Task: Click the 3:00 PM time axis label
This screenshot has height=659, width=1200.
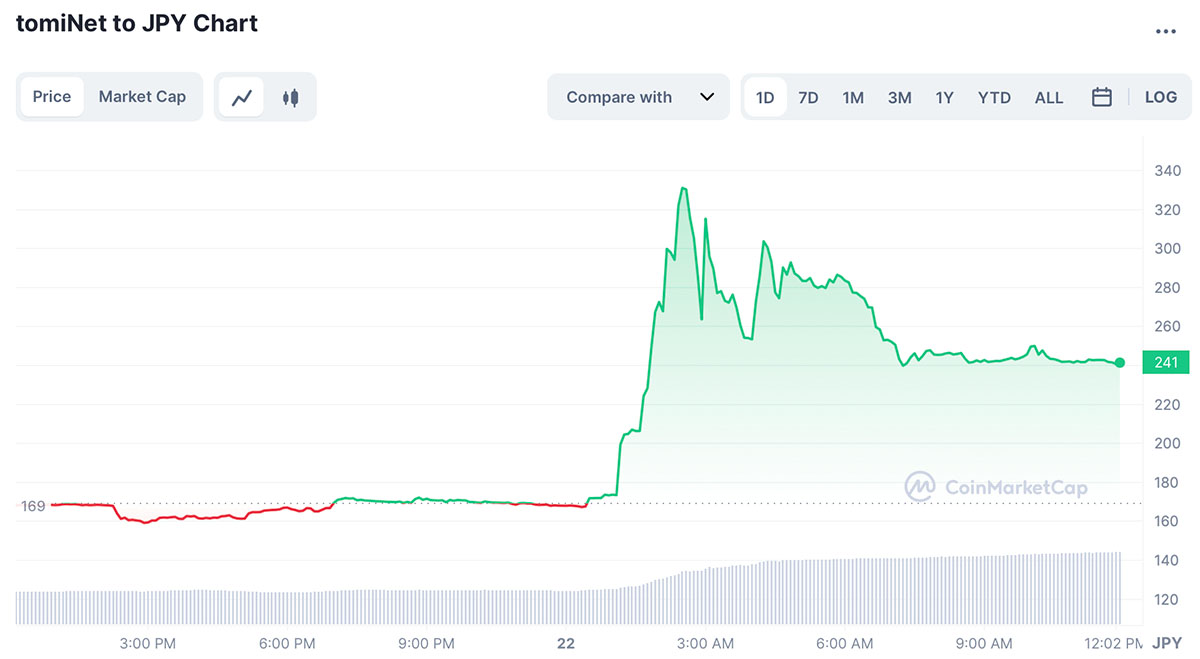Action: pyautogui.click(x=148, y=643)
